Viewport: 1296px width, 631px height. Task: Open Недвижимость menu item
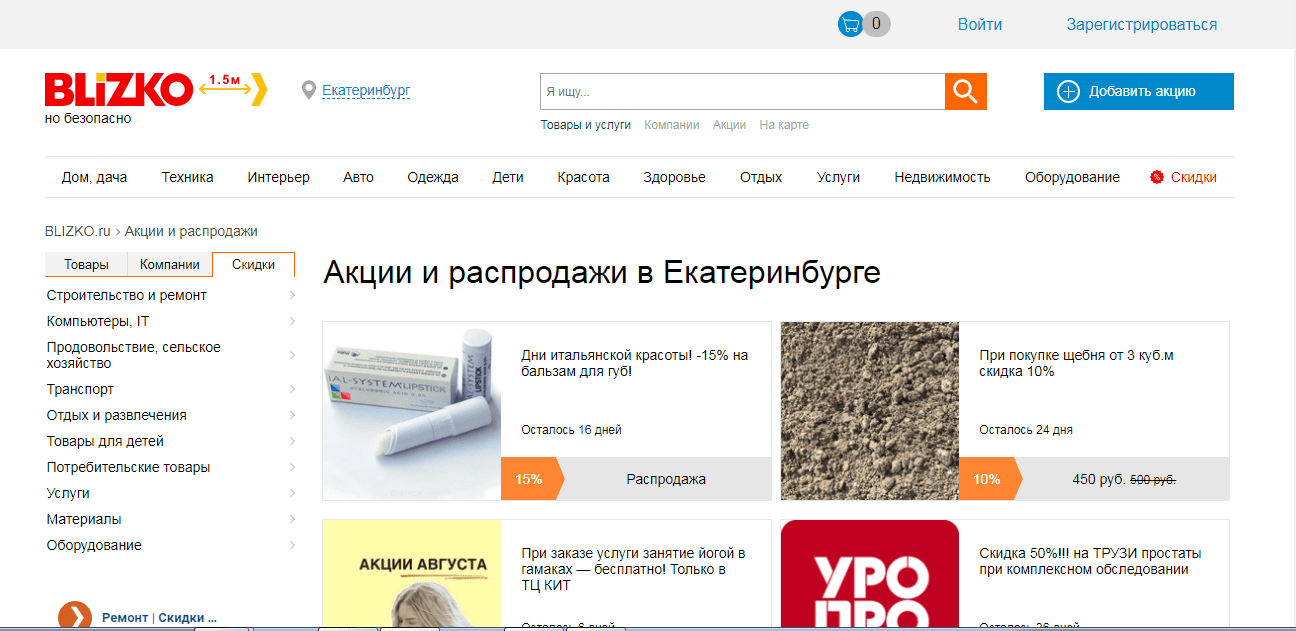[x=942, y=177]
